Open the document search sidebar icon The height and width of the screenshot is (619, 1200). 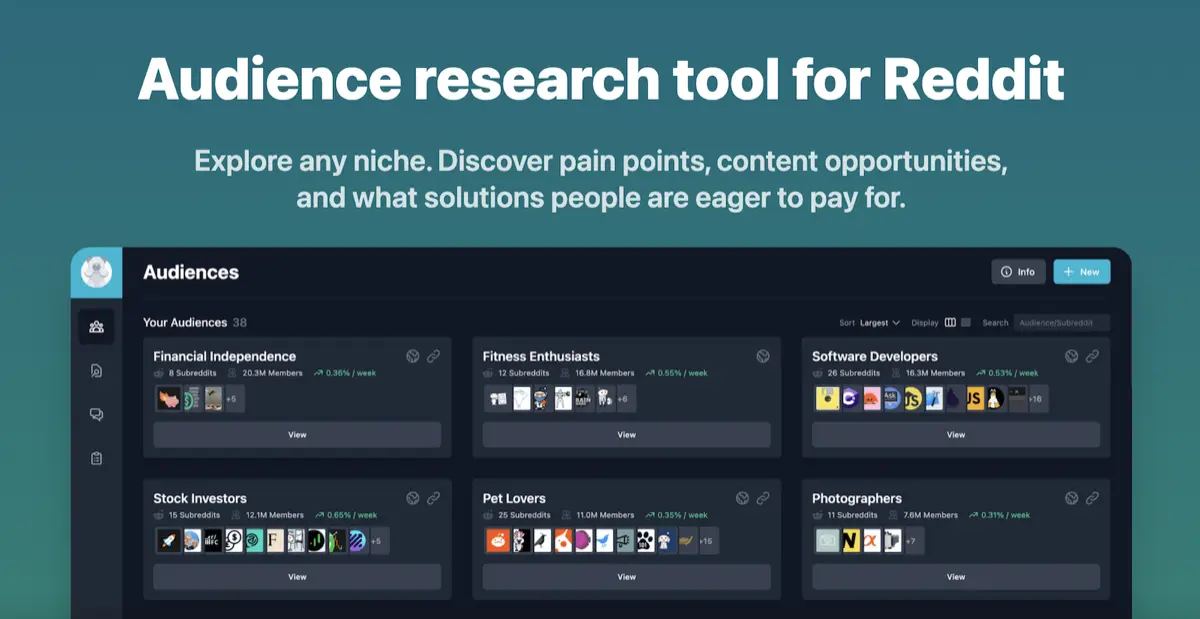[96, 371]
